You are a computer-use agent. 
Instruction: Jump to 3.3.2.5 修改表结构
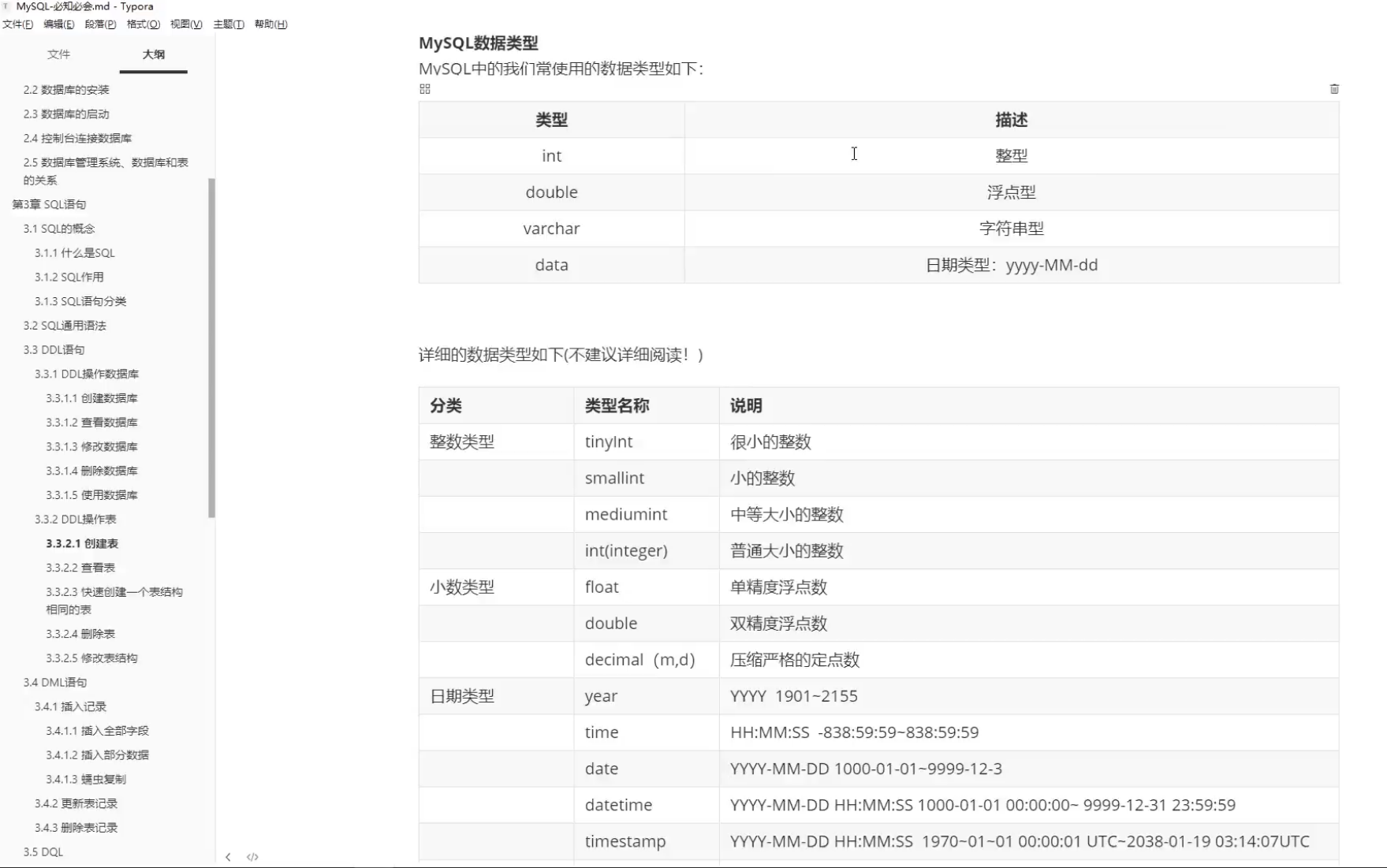[91, 658]
